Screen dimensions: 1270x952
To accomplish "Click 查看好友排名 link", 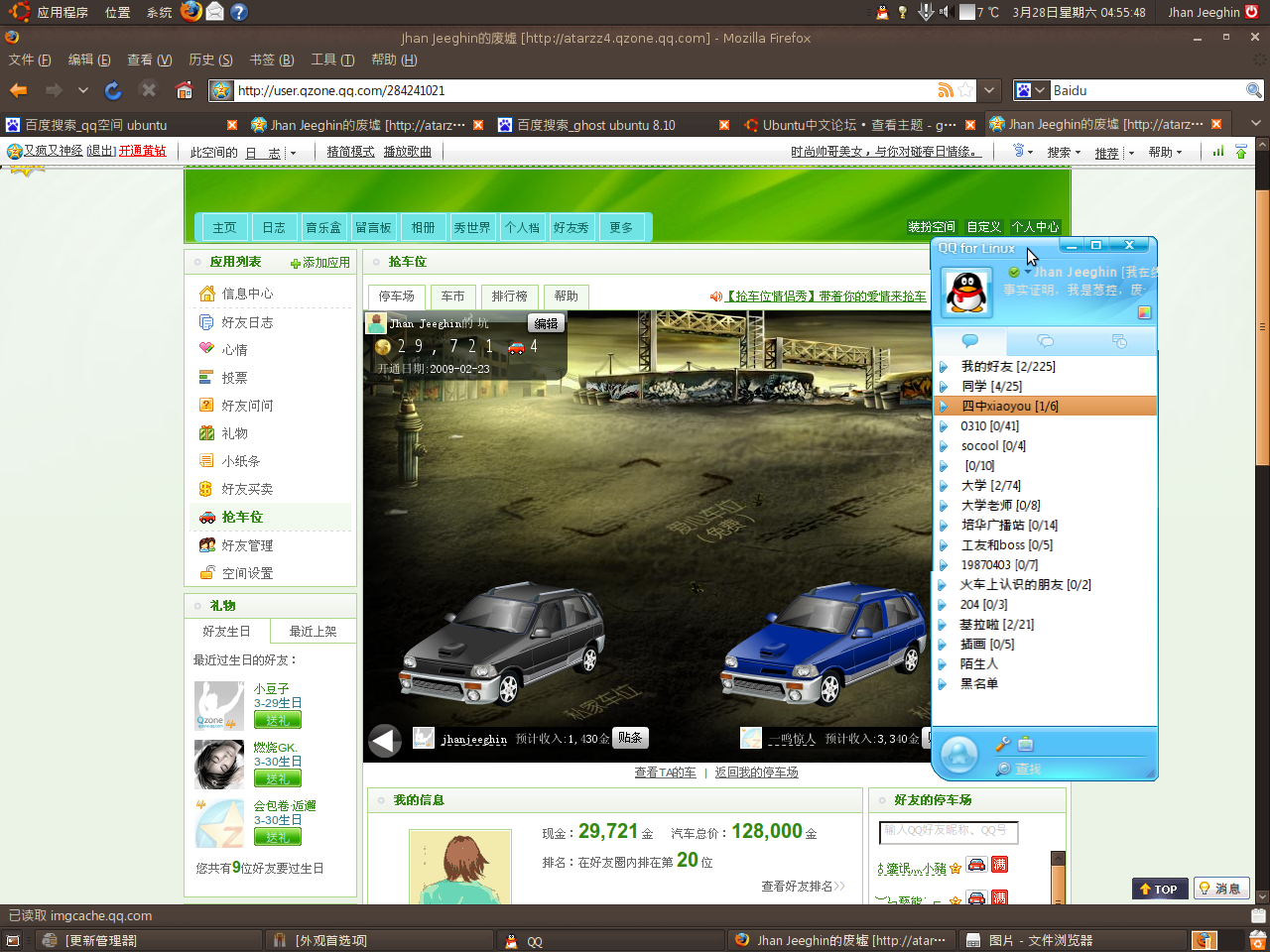I will (x=803, y=887).
